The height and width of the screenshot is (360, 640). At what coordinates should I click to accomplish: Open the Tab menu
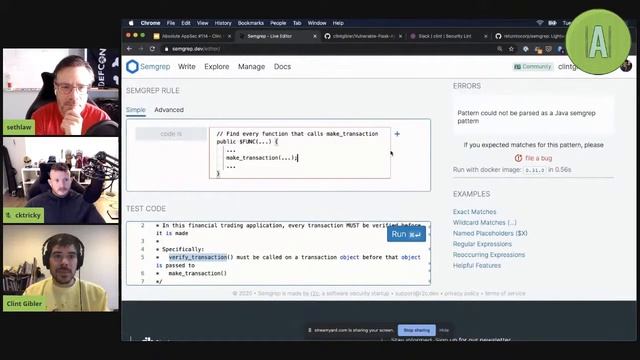click(x=297, y=23)
